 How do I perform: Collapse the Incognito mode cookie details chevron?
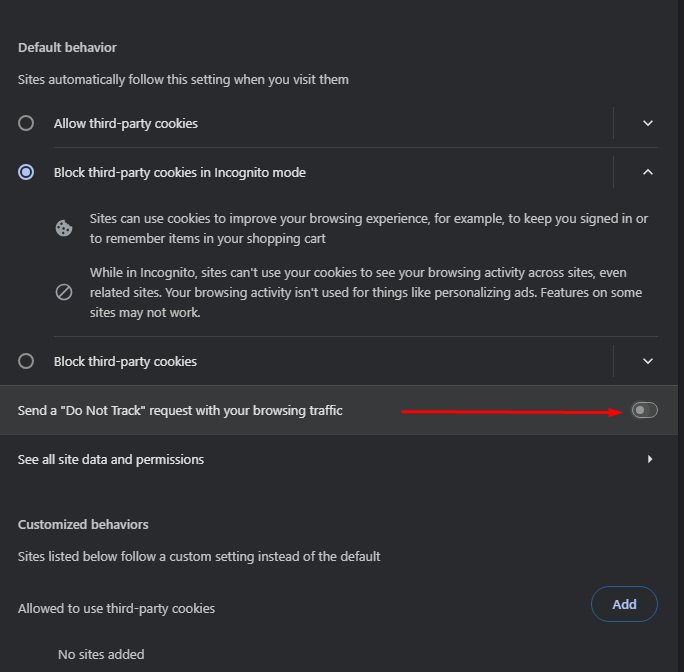coord(648,172)
